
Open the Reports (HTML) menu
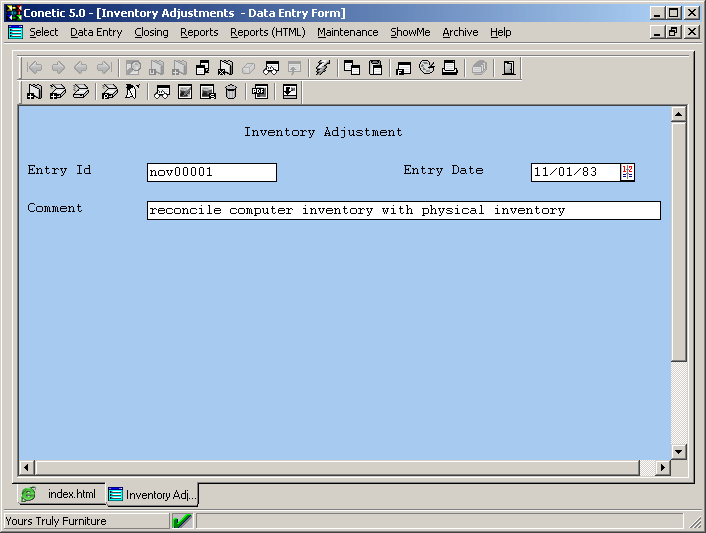[x=267, y=32]
